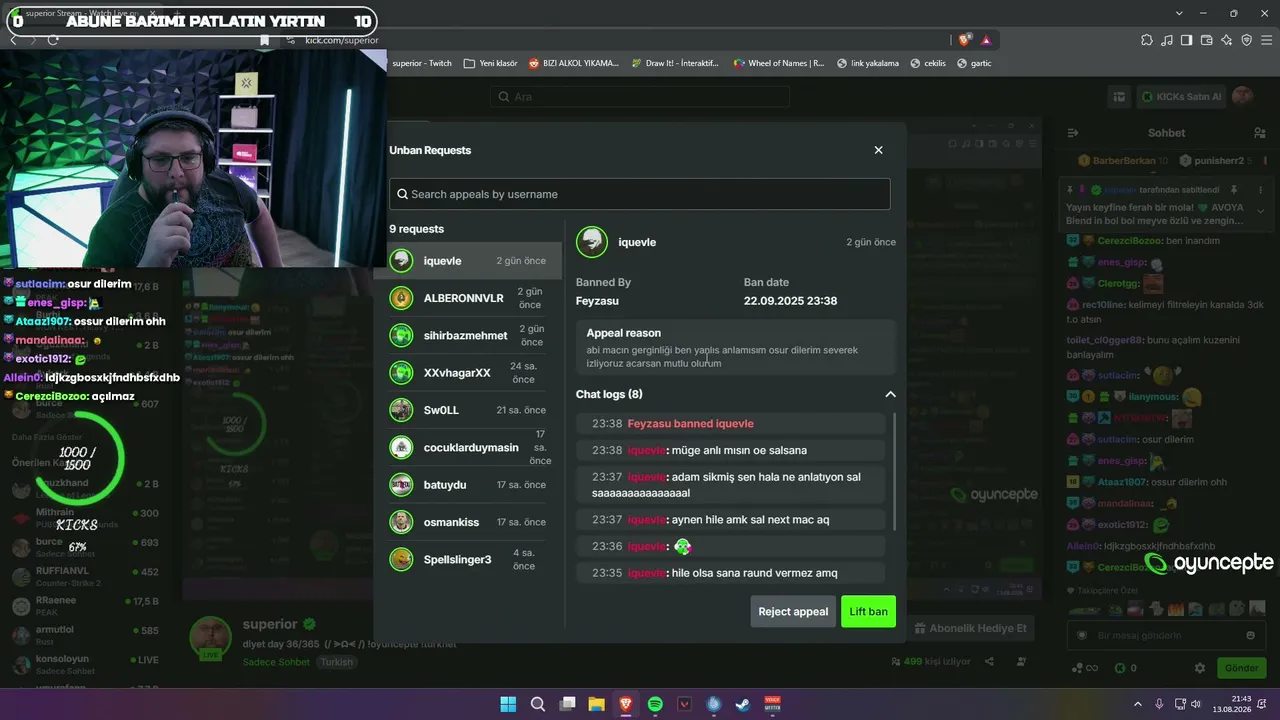
Task: Open chat settings gear icon
Action: click(1200, 668)
